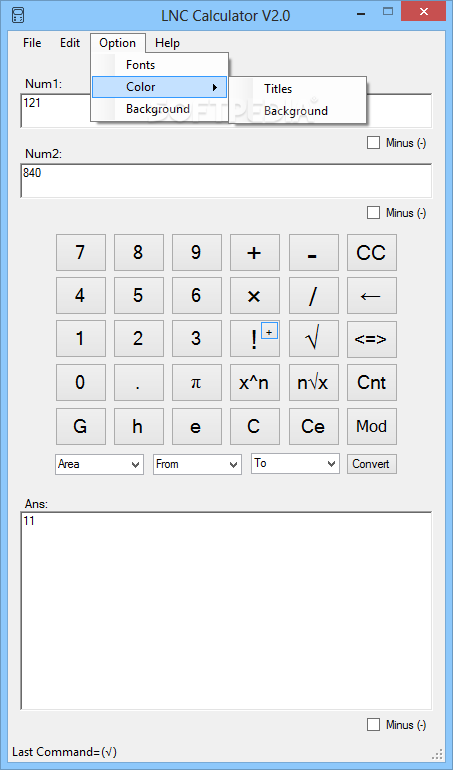Open the To unit dropdown
The height and width of the screenshot is (770, 453).
pyautogui.click(x=295, y=464)
